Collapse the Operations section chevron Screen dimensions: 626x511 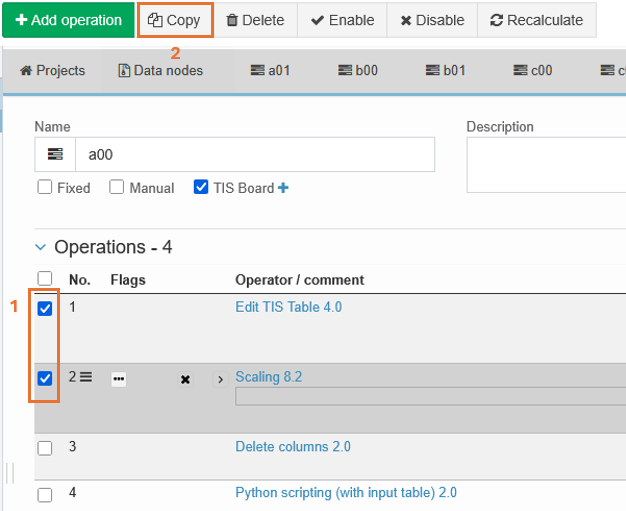pos(40,247)
